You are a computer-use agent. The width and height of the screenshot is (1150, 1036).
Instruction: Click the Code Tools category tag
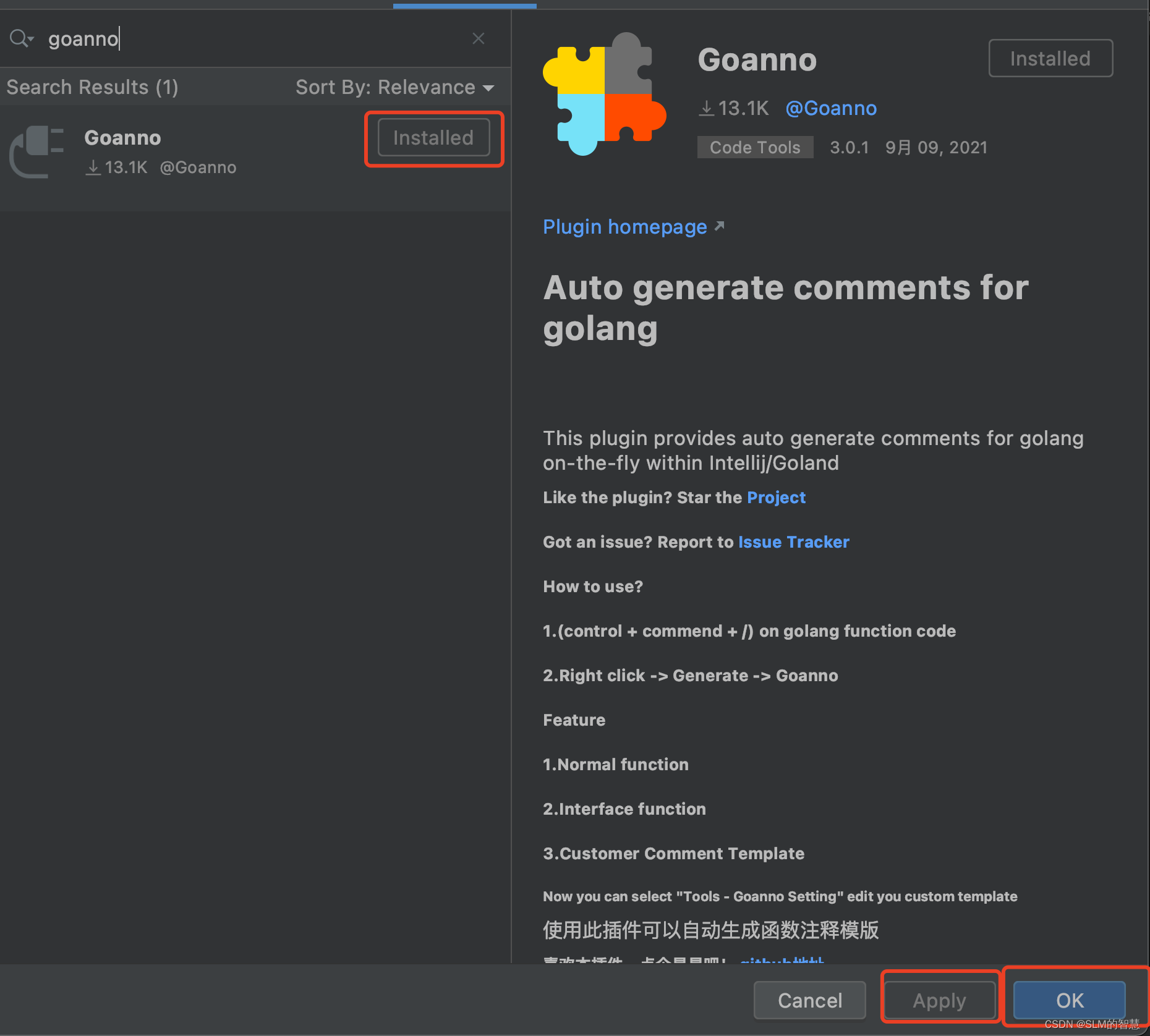click(755, 148)
